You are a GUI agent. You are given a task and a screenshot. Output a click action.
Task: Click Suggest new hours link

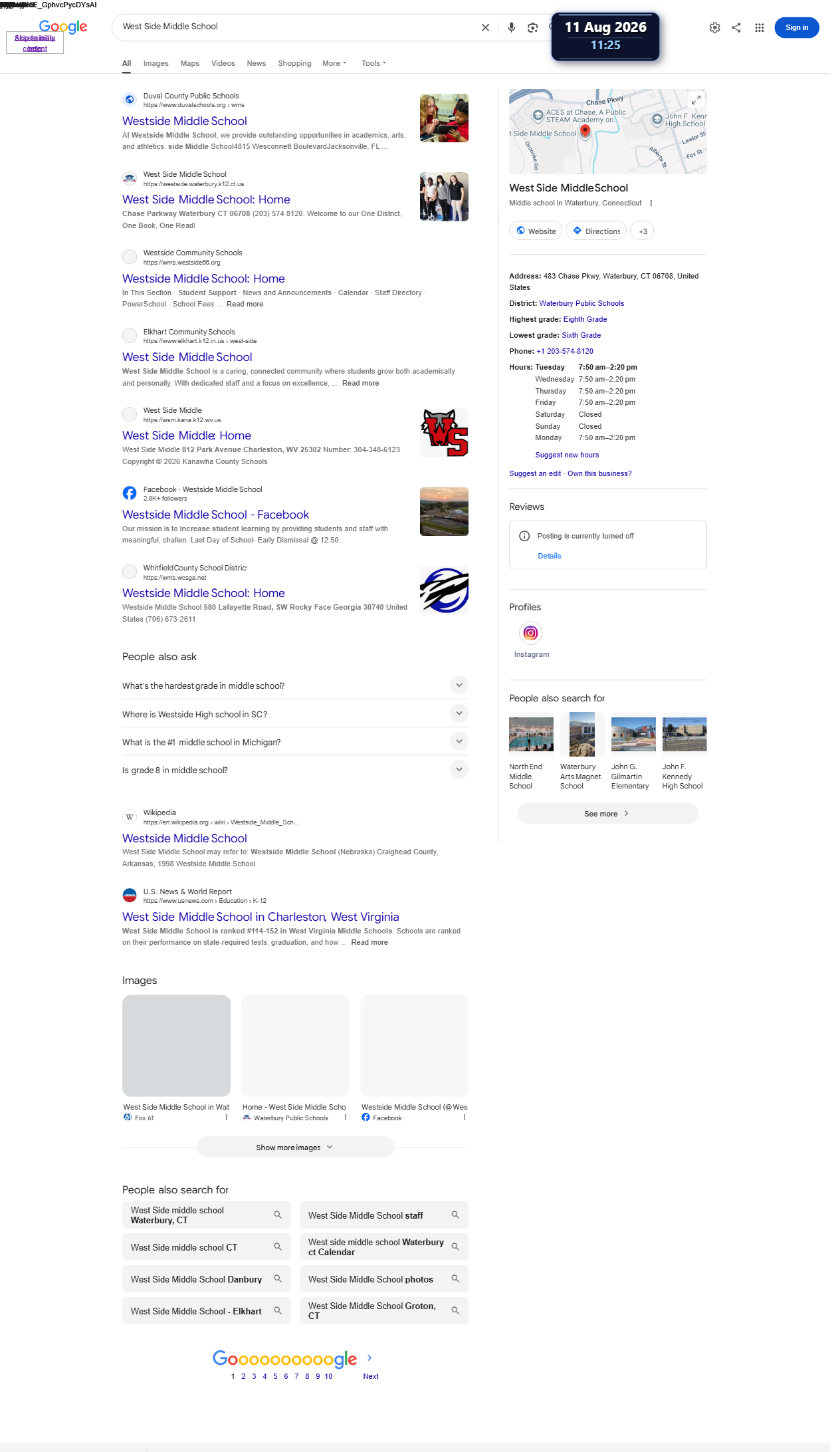(x=567, y=455)
